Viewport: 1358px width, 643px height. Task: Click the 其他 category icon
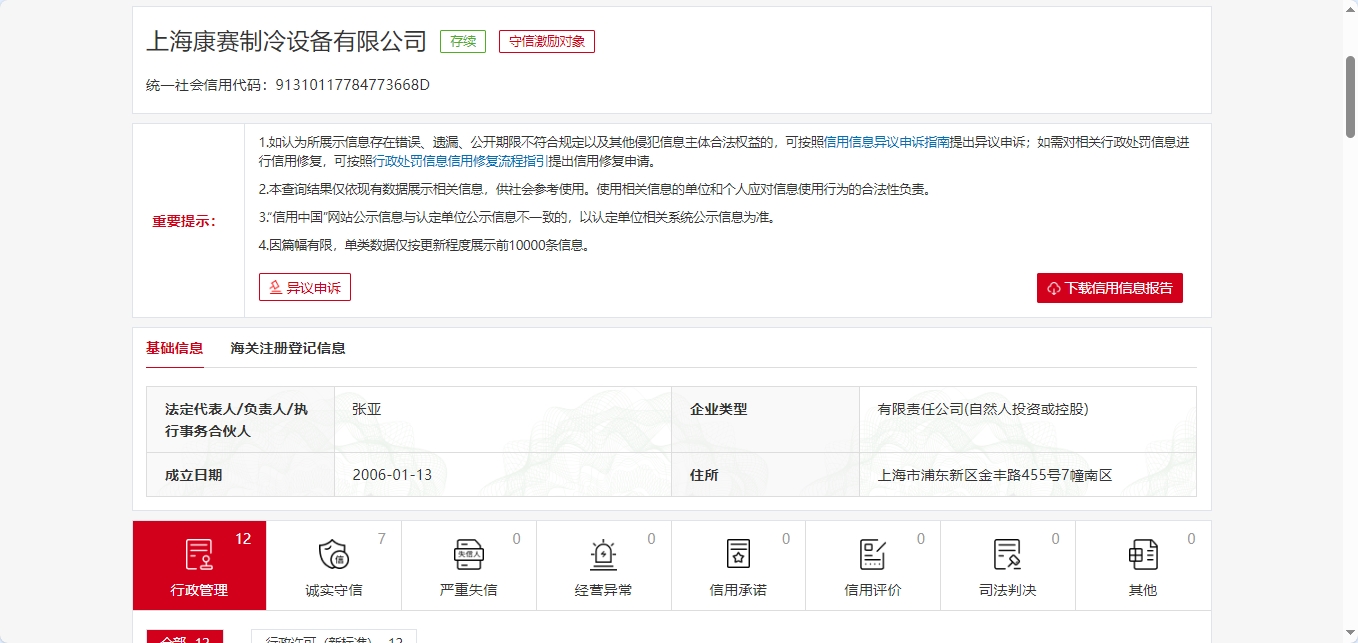[1142, 554]
